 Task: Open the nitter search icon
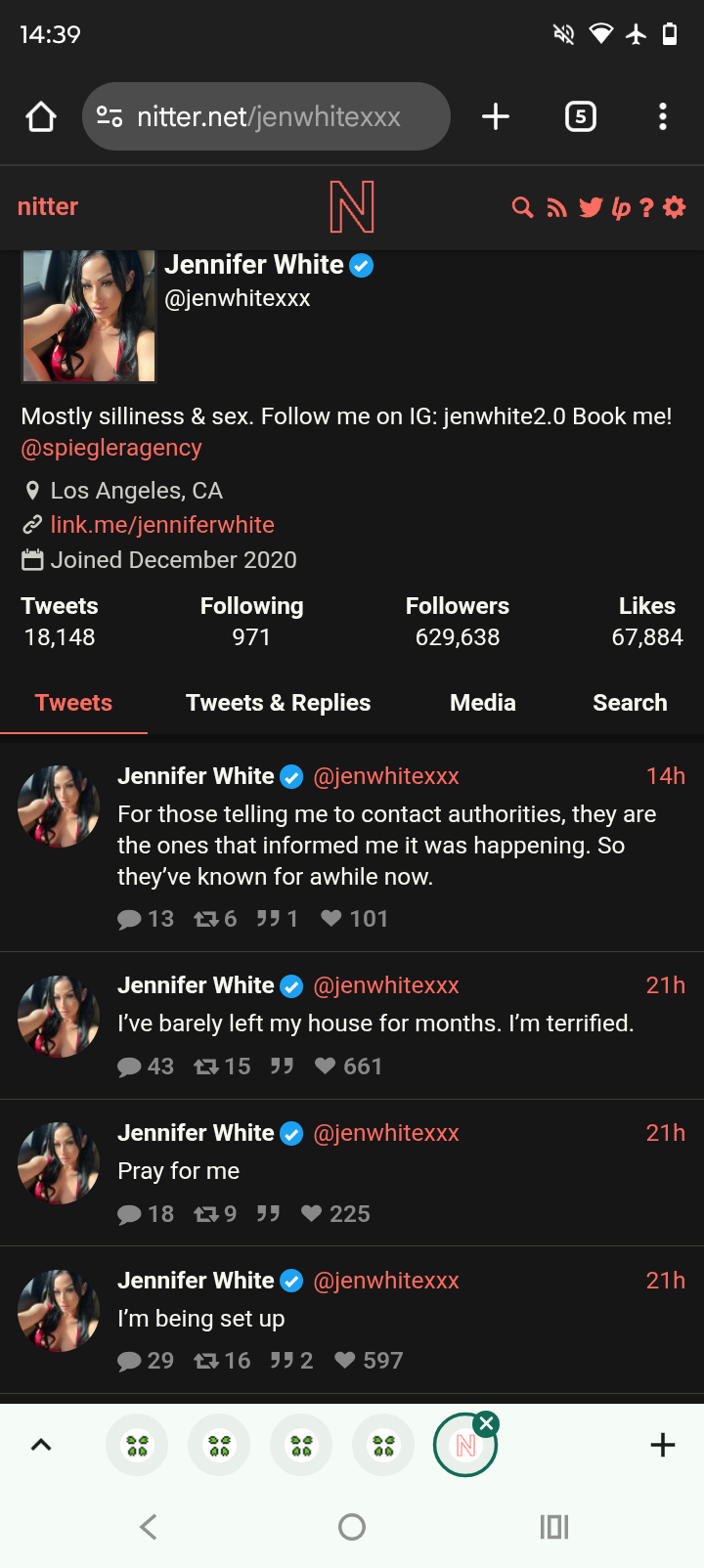523,207
